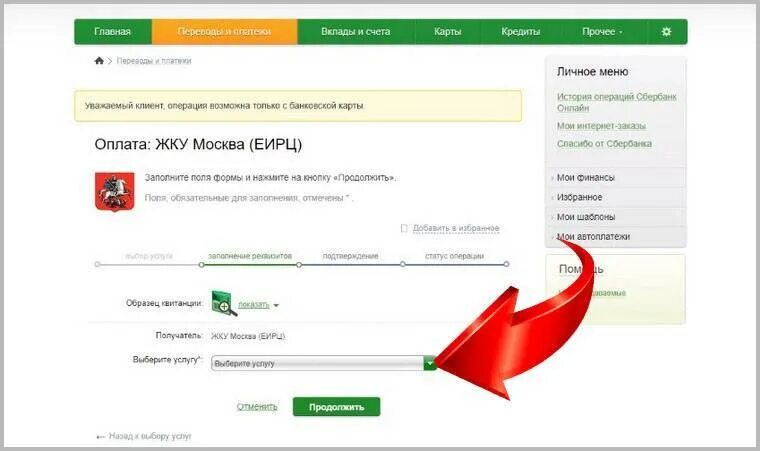The height and width of the screenshot is (451, 760).
Task: Click the показать receipt link
Action: point(253,305)
